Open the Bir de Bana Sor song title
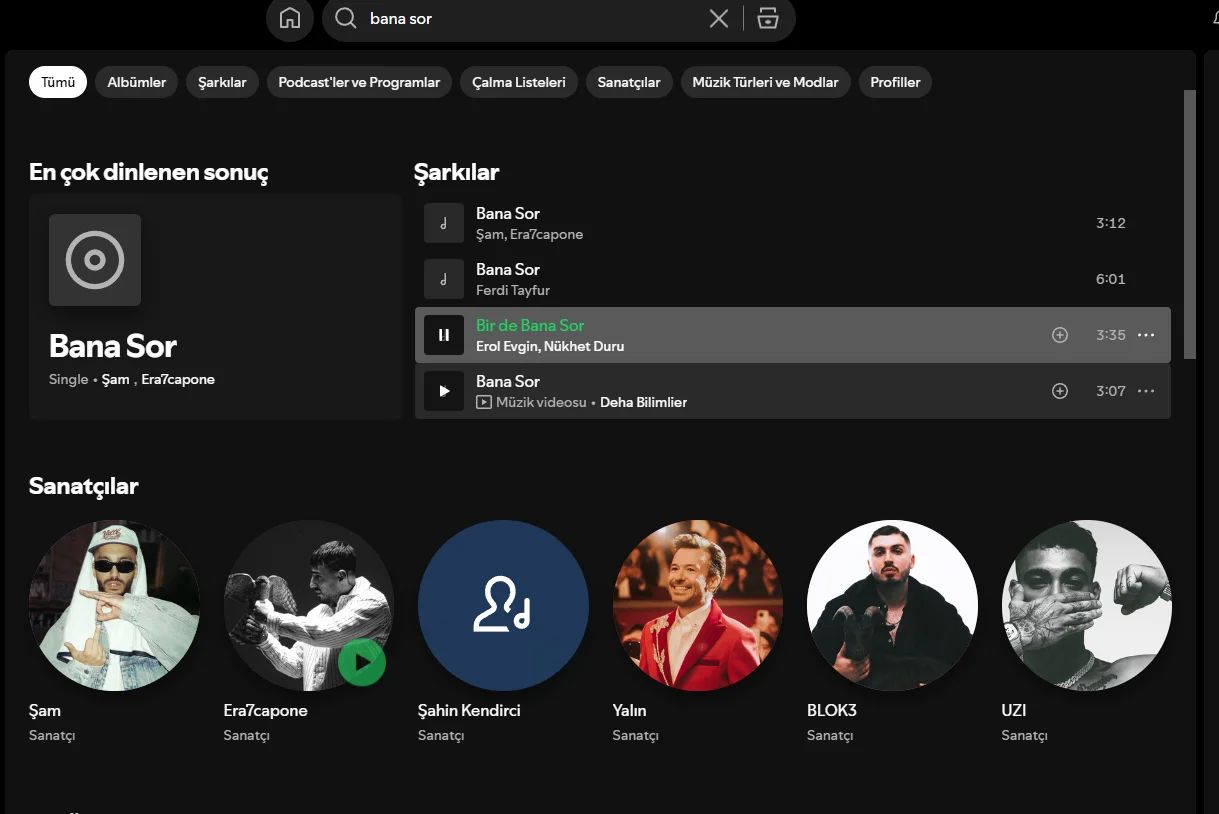The width and height of the screenshot is (1219, 814). pos(530,325)
